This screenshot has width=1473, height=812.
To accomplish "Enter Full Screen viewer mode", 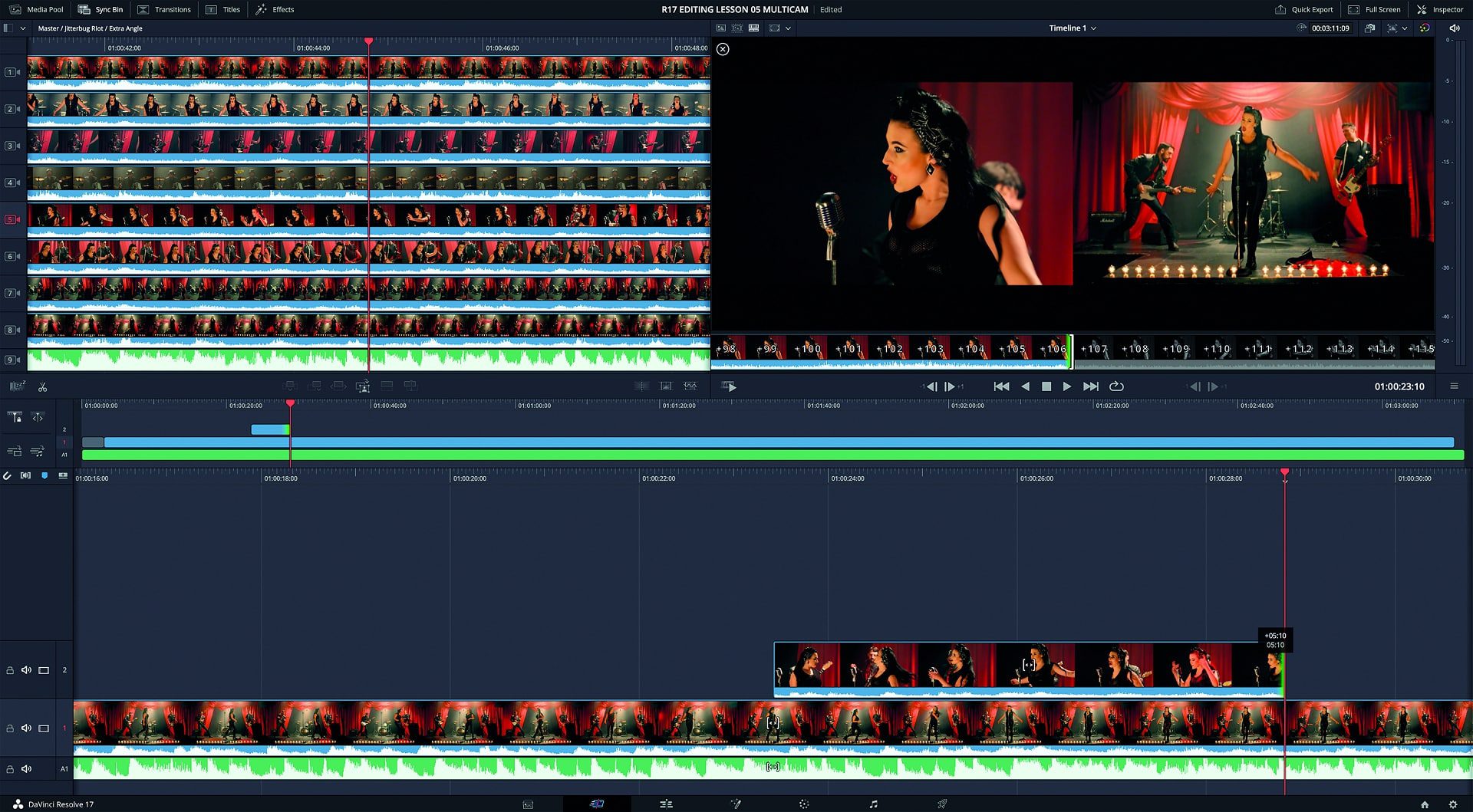I will pos(1373,9).
